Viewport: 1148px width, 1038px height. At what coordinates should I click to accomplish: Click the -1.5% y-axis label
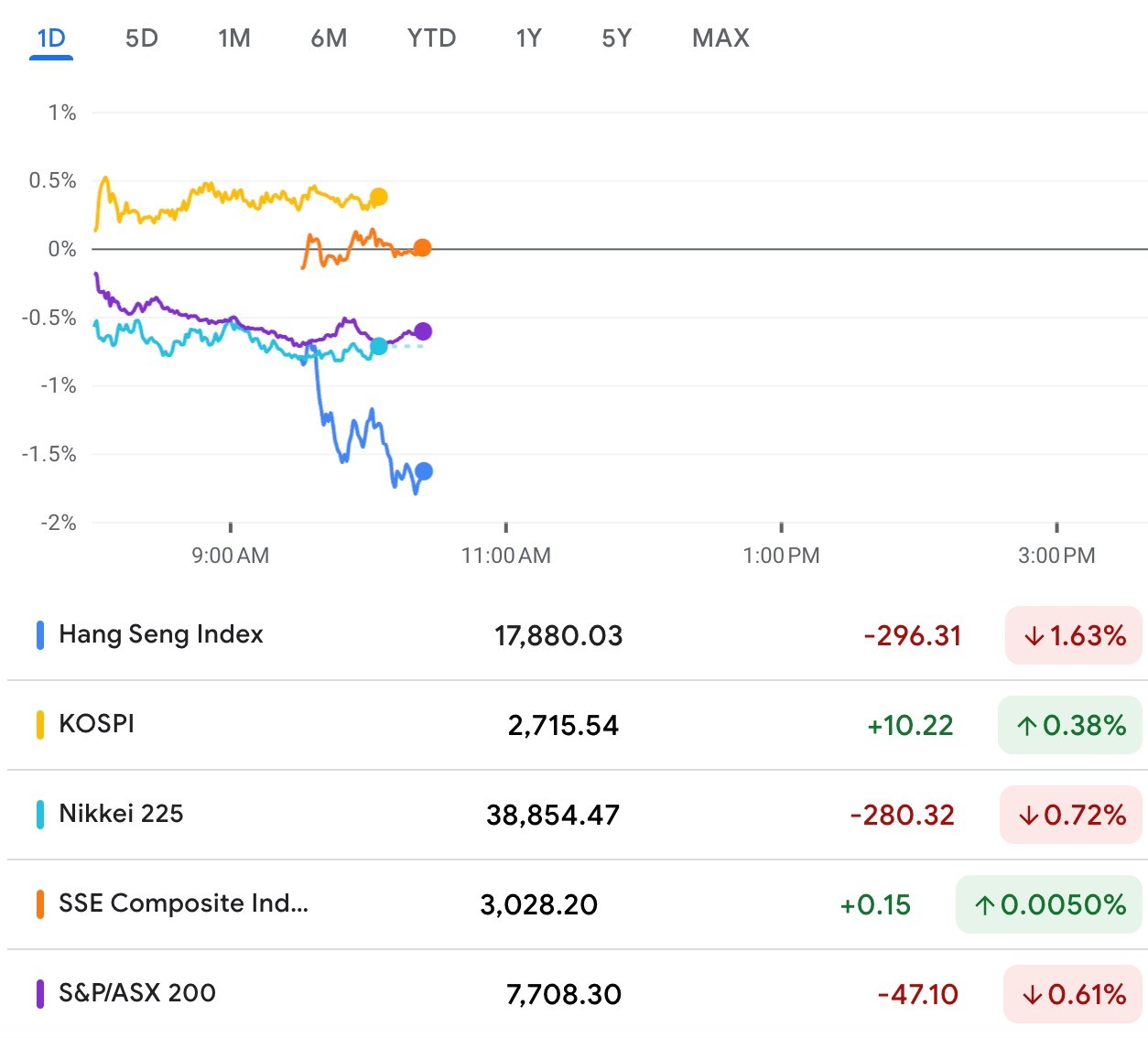coord(49,454)
